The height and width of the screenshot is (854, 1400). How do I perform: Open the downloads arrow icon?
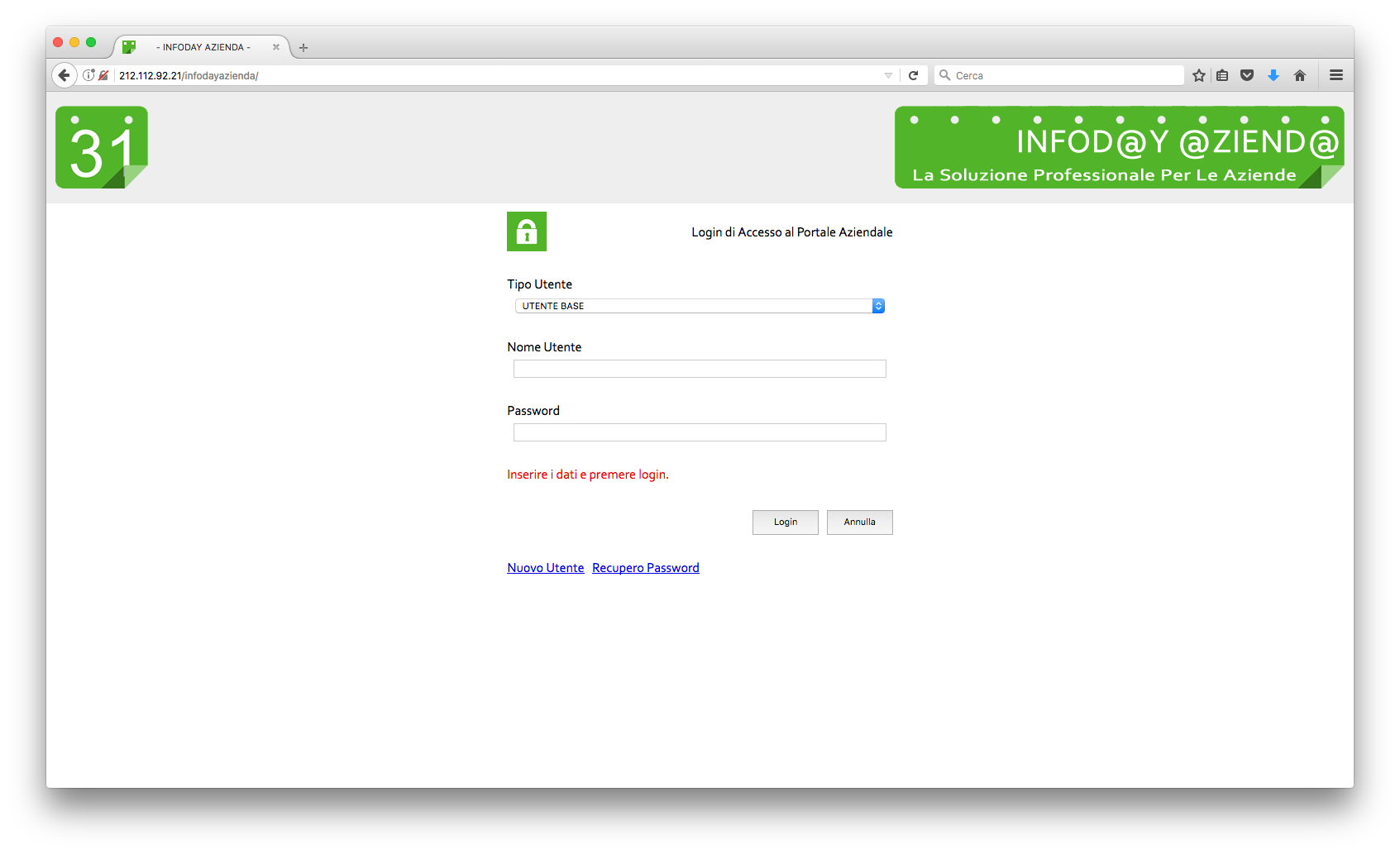1273,75
